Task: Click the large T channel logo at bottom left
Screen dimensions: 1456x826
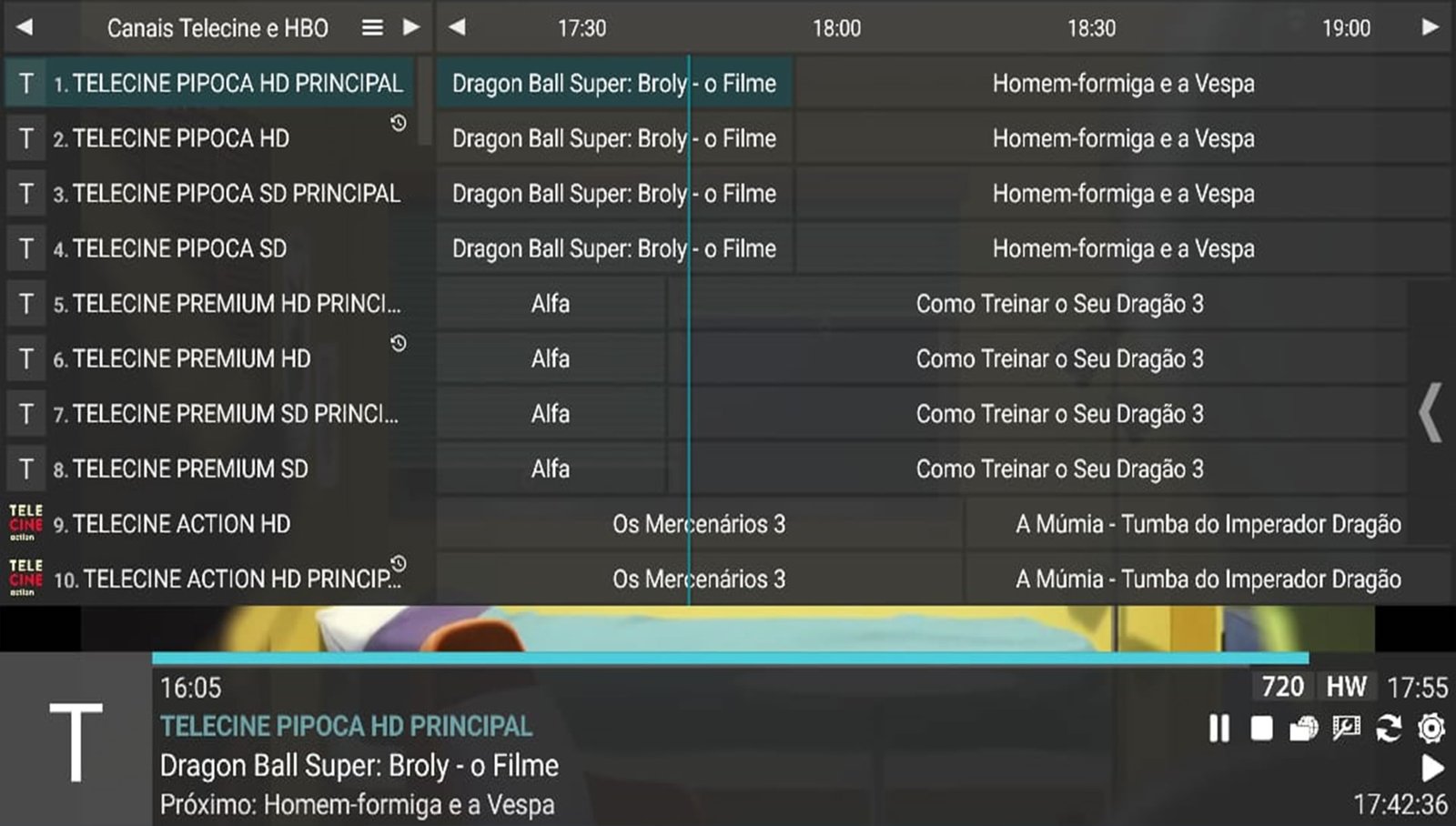Action: (x=76, y=742)
